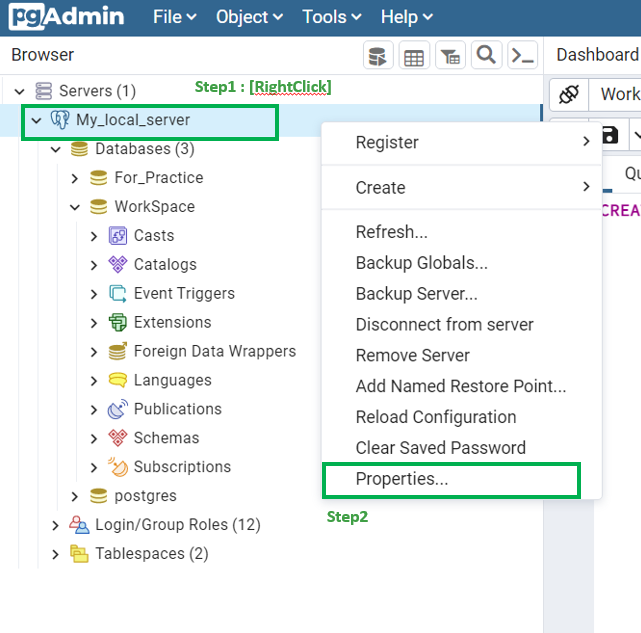Select the Subscriptions tree label
Image resolution: width=641 pixels, height=633 pixels.
click(182, 467)
